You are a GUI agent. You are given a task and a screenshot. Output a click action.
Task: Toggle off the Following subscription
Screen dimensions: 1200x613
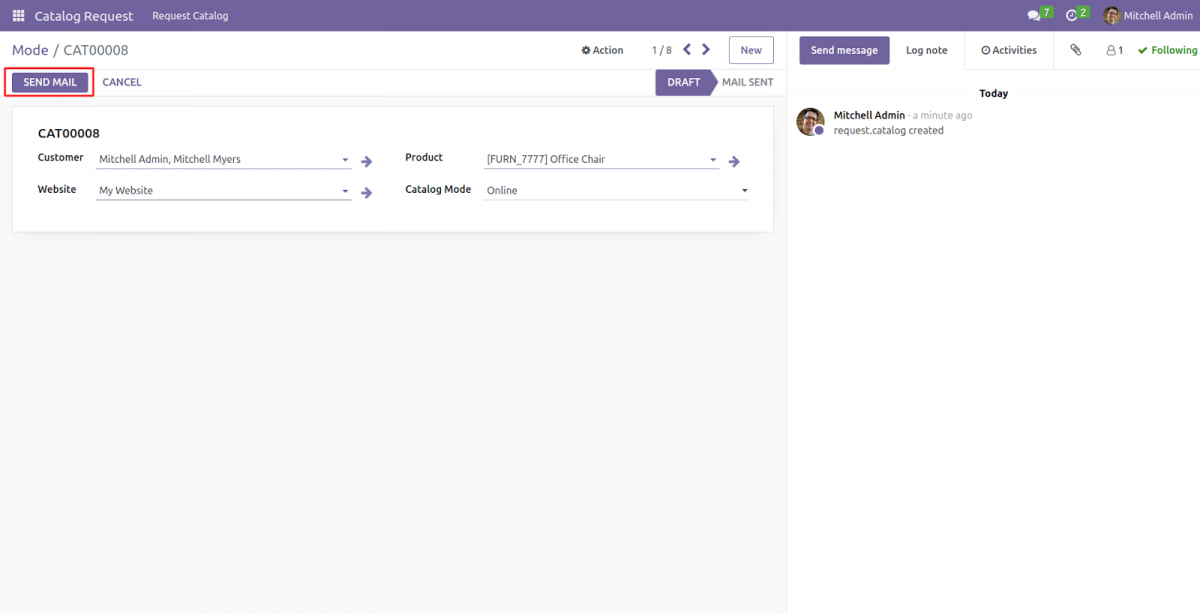point(1166,49)
